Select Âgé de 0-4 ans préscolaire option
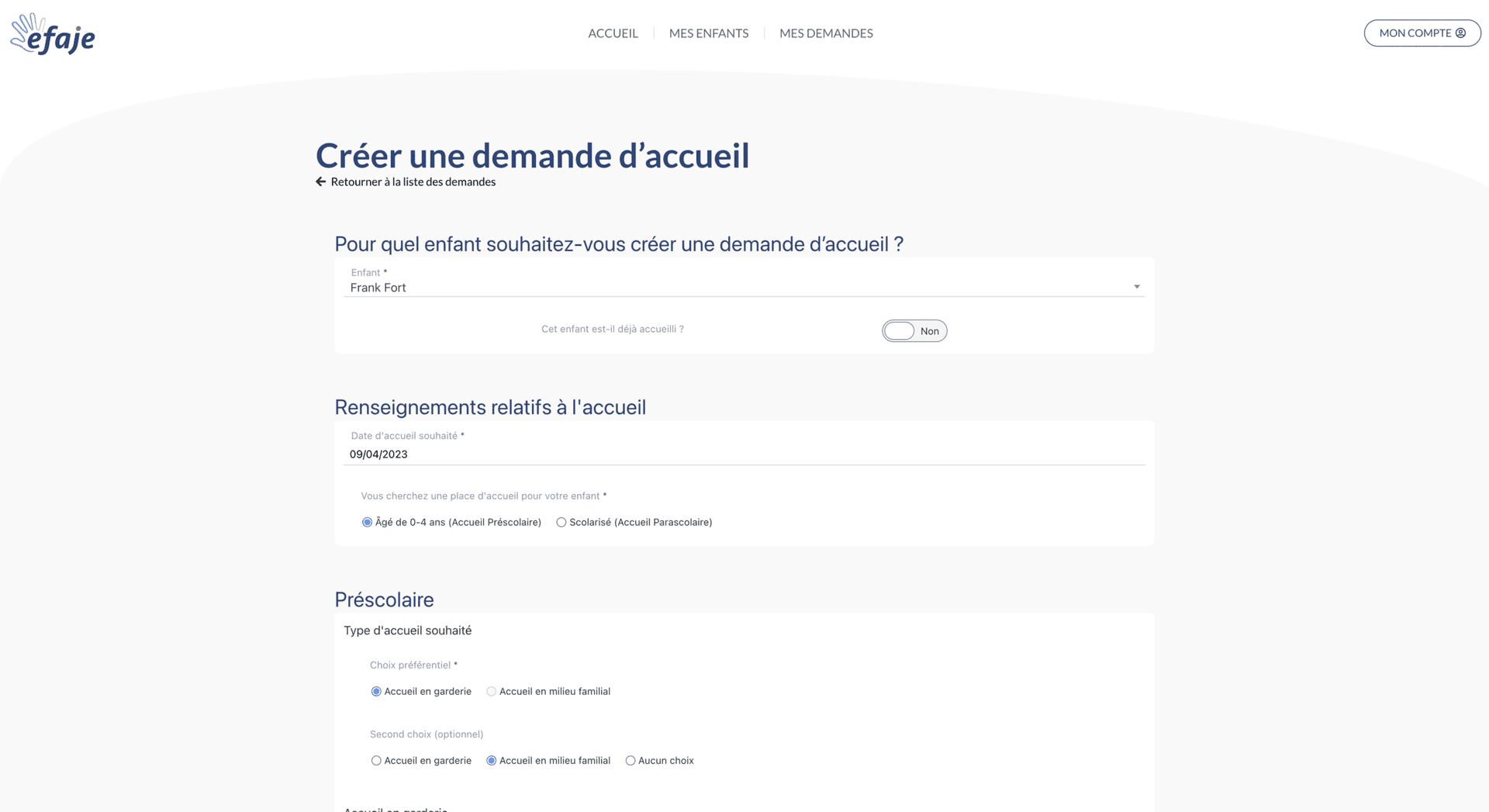 pos(368,523)
